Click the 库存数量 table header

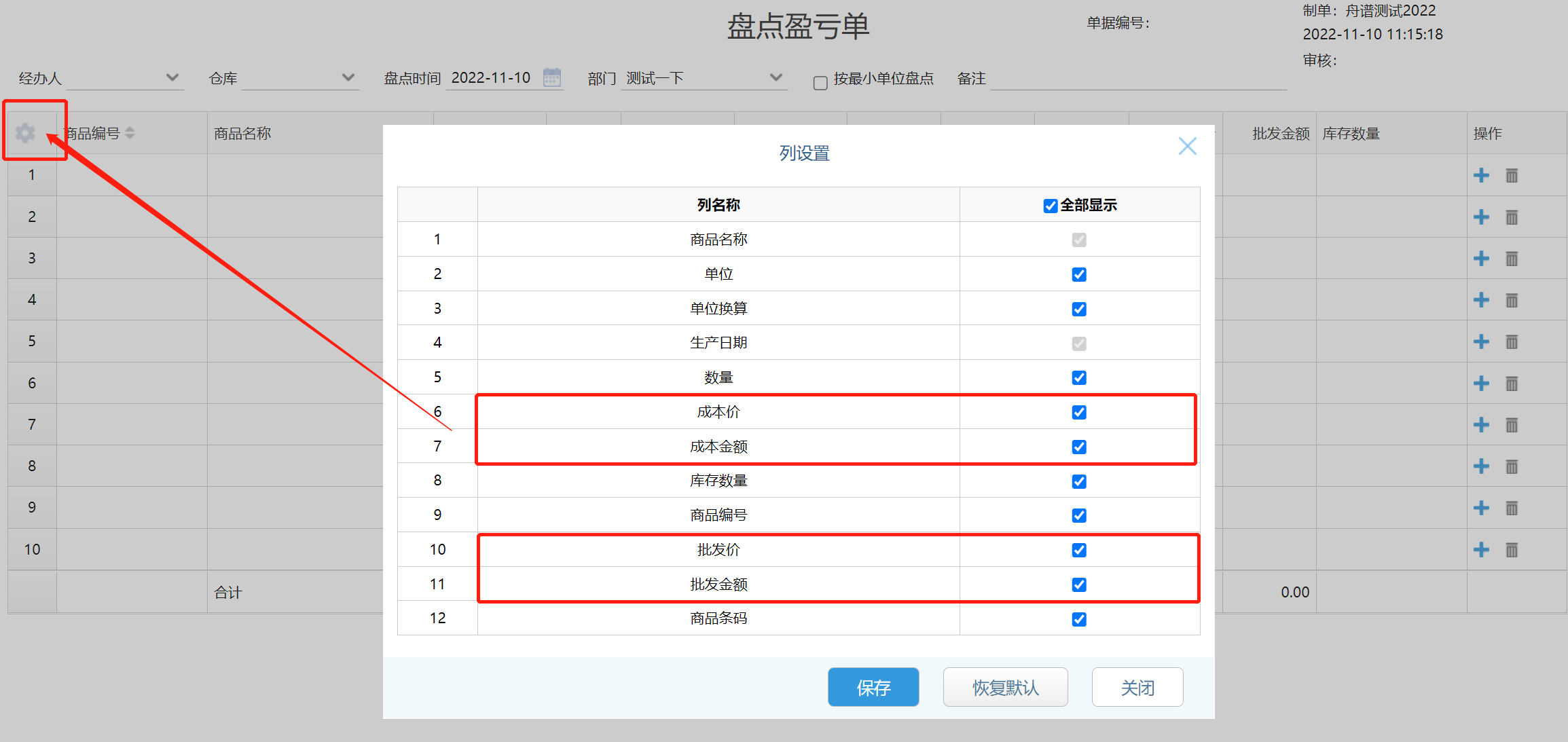pyautogui.click(x=1351, y=134)
